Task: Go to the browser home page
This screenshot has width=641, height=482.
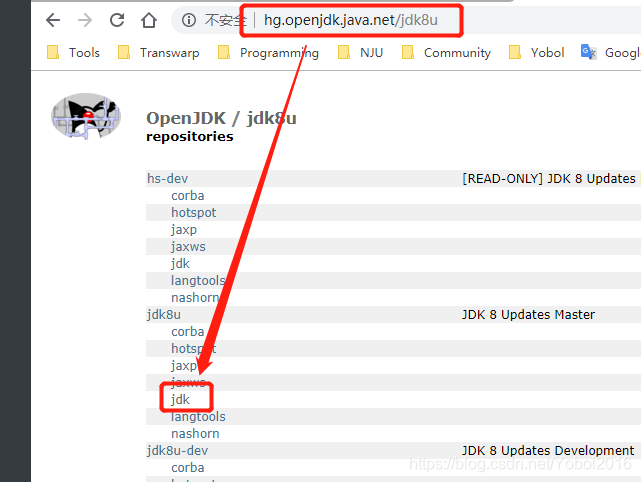Action: click(x=149, y=20)
